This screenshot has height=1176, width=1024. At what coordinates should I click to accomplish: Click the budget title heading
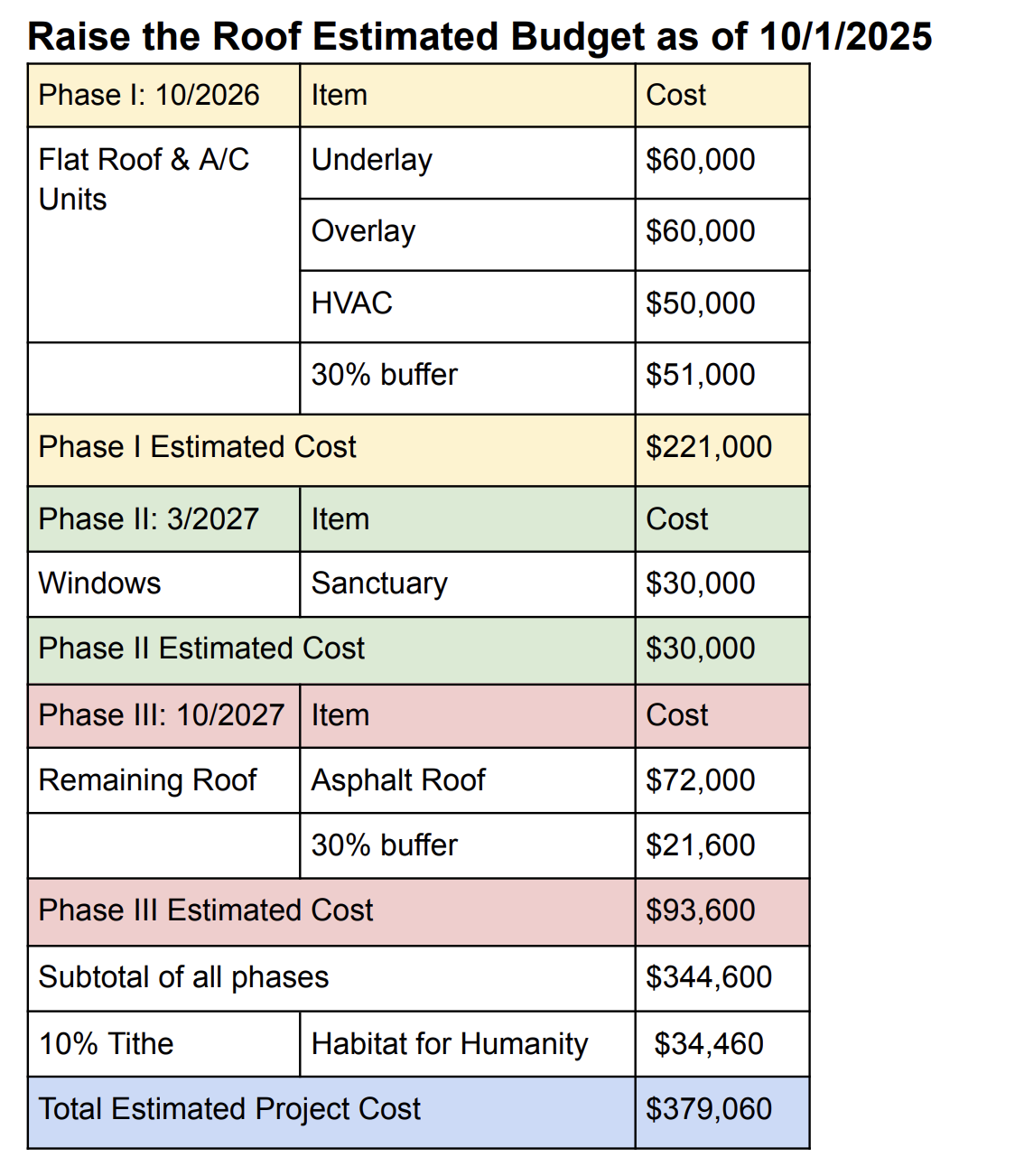[479, 36]
